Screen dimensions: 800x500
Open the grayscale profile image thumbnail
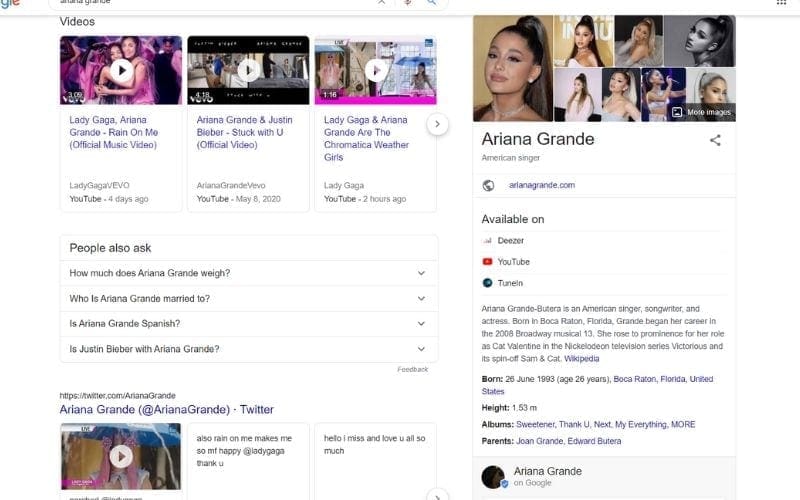point(699,41)
